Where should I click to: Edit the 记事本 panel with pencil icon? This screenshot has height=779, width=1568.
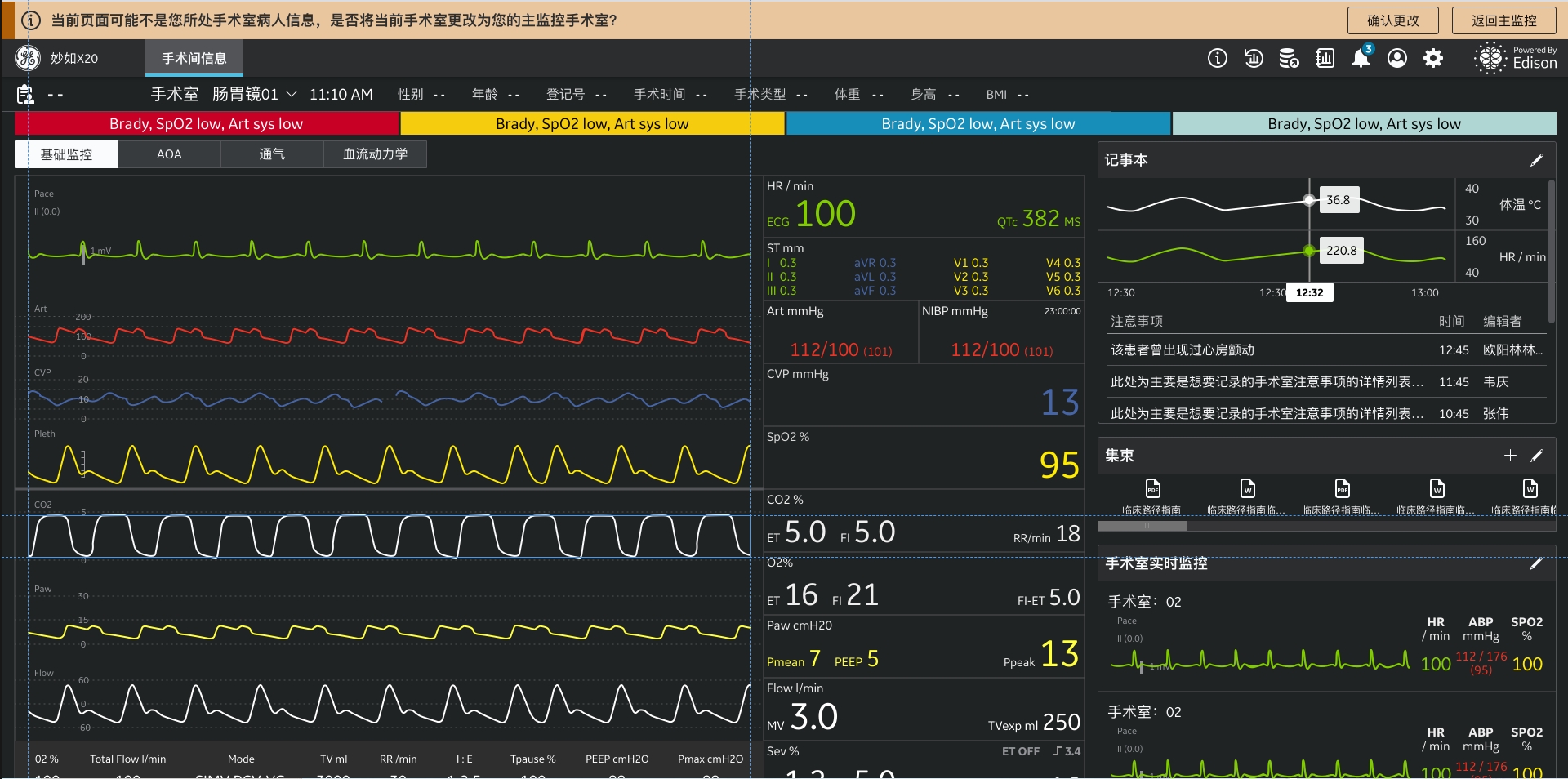pos(1536,160)
